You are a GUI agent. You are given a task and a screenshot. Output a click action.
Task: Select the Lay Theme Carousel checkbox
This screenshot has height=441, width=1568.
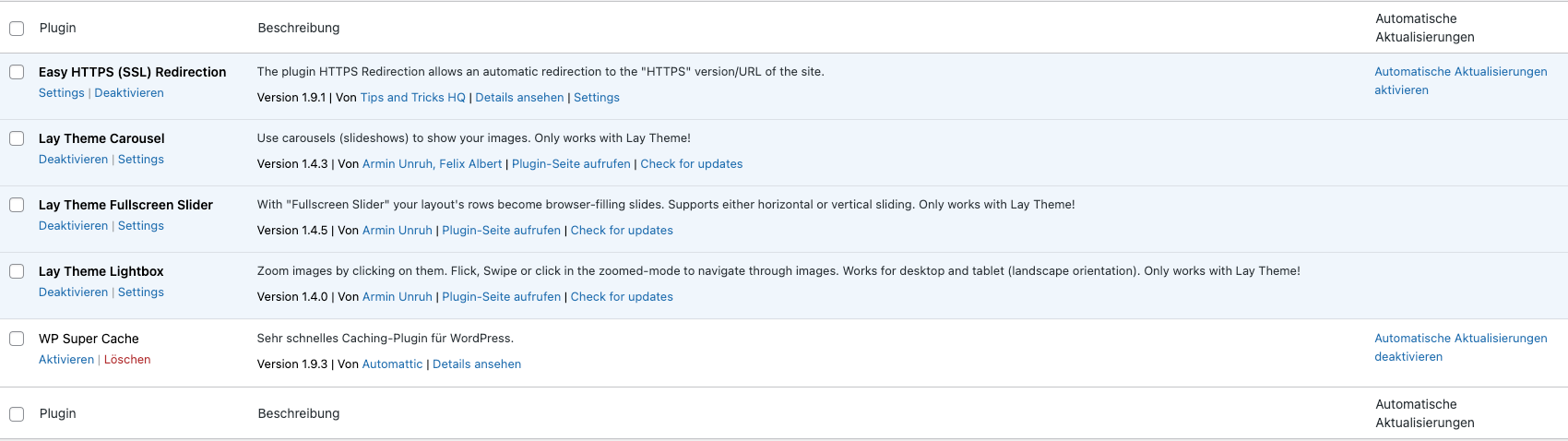coord(17,138)
